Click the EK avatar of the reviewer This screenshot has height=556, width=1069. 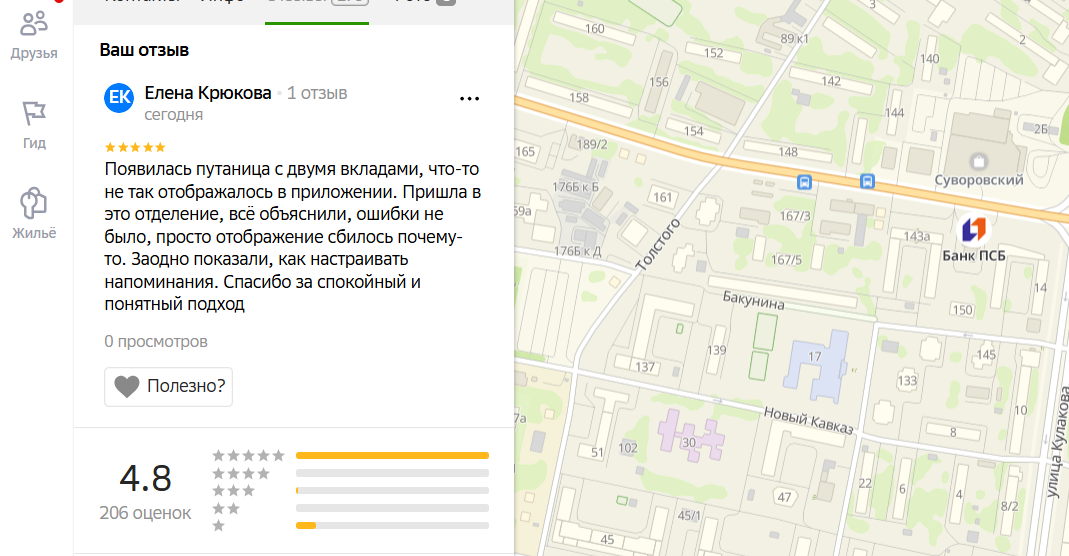tap(119, 97)
